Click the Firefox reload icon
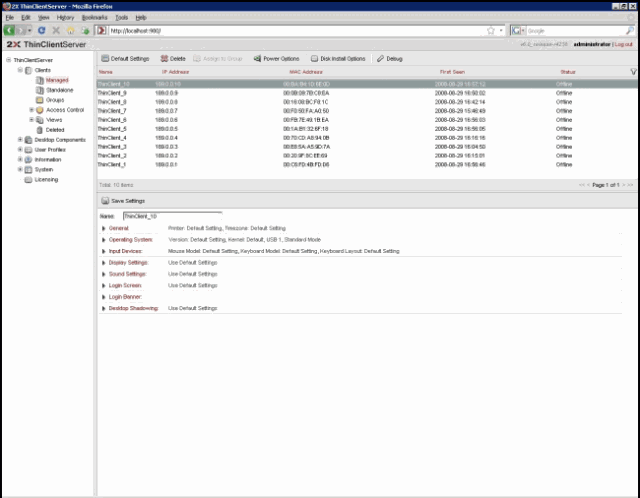The width and height of the screenshot is (640, 498). tap(41, 30)
